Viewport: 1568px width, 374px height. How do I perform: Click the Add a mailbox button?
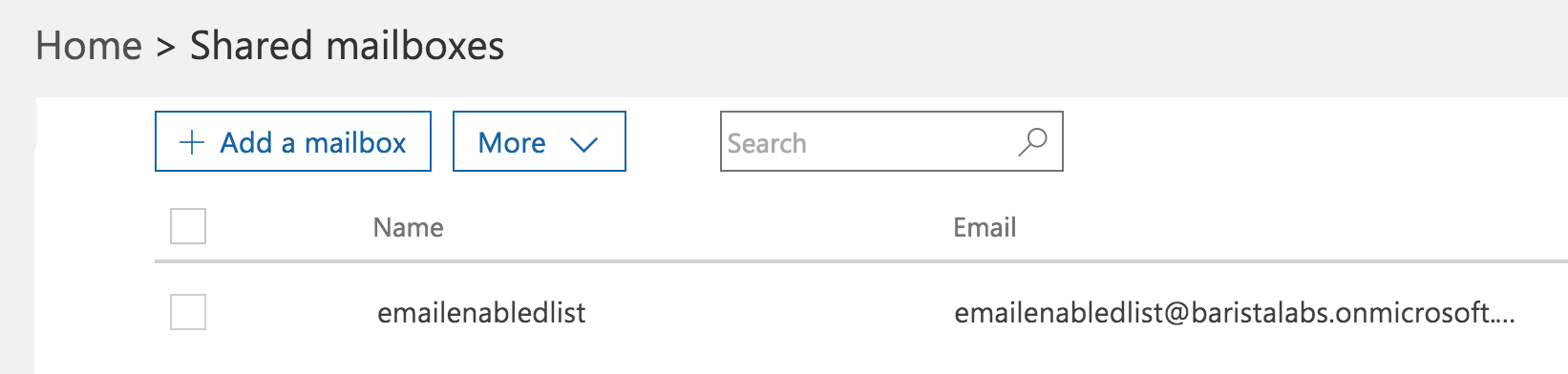coord(293,141)
